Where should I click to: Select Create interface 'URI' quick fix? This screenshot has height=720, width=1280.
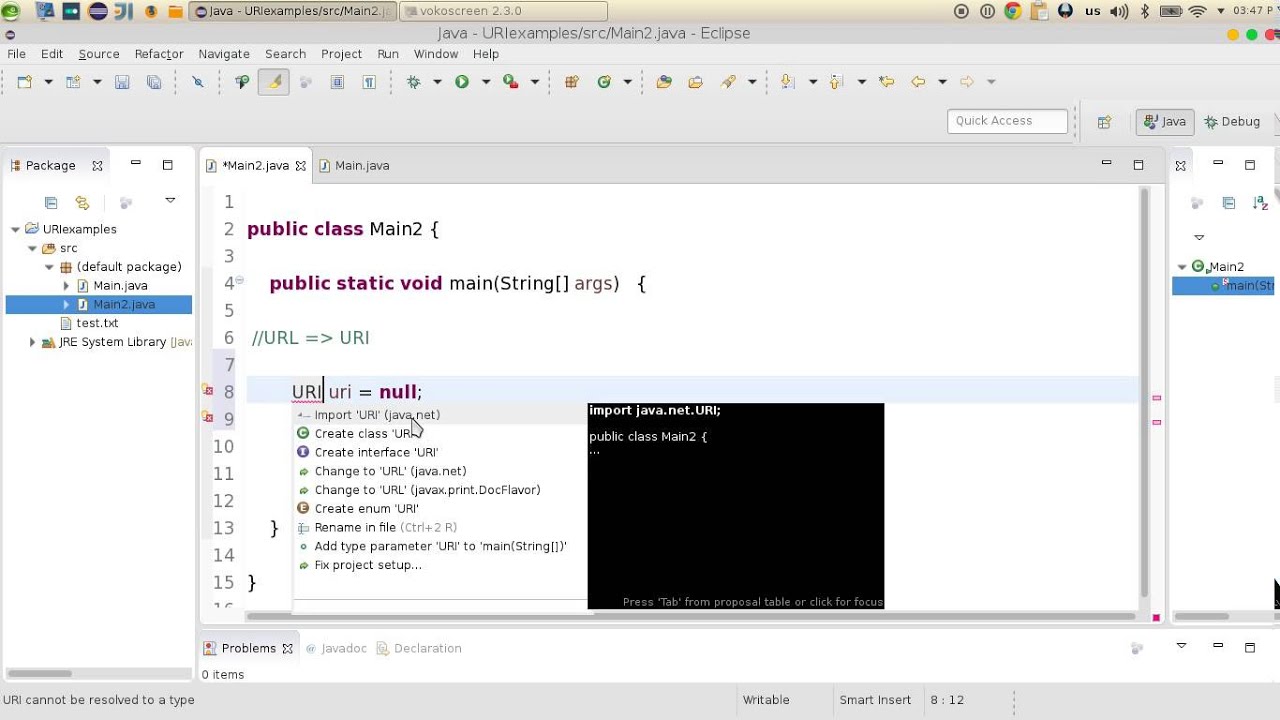(x=440, y=453)
